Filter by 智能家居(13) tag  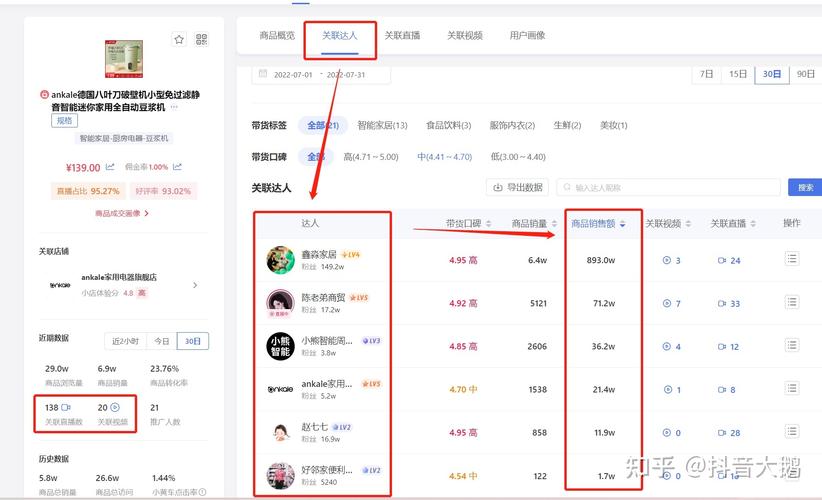tap(382, 125)
